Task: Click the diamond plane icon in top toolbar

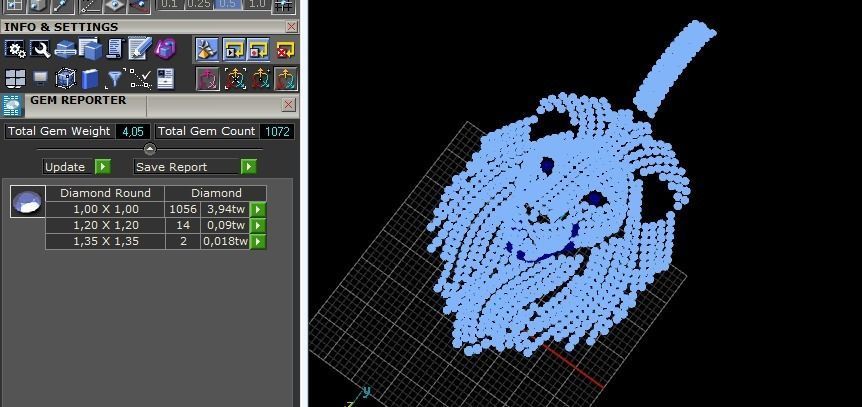Action: coord(114,6)
